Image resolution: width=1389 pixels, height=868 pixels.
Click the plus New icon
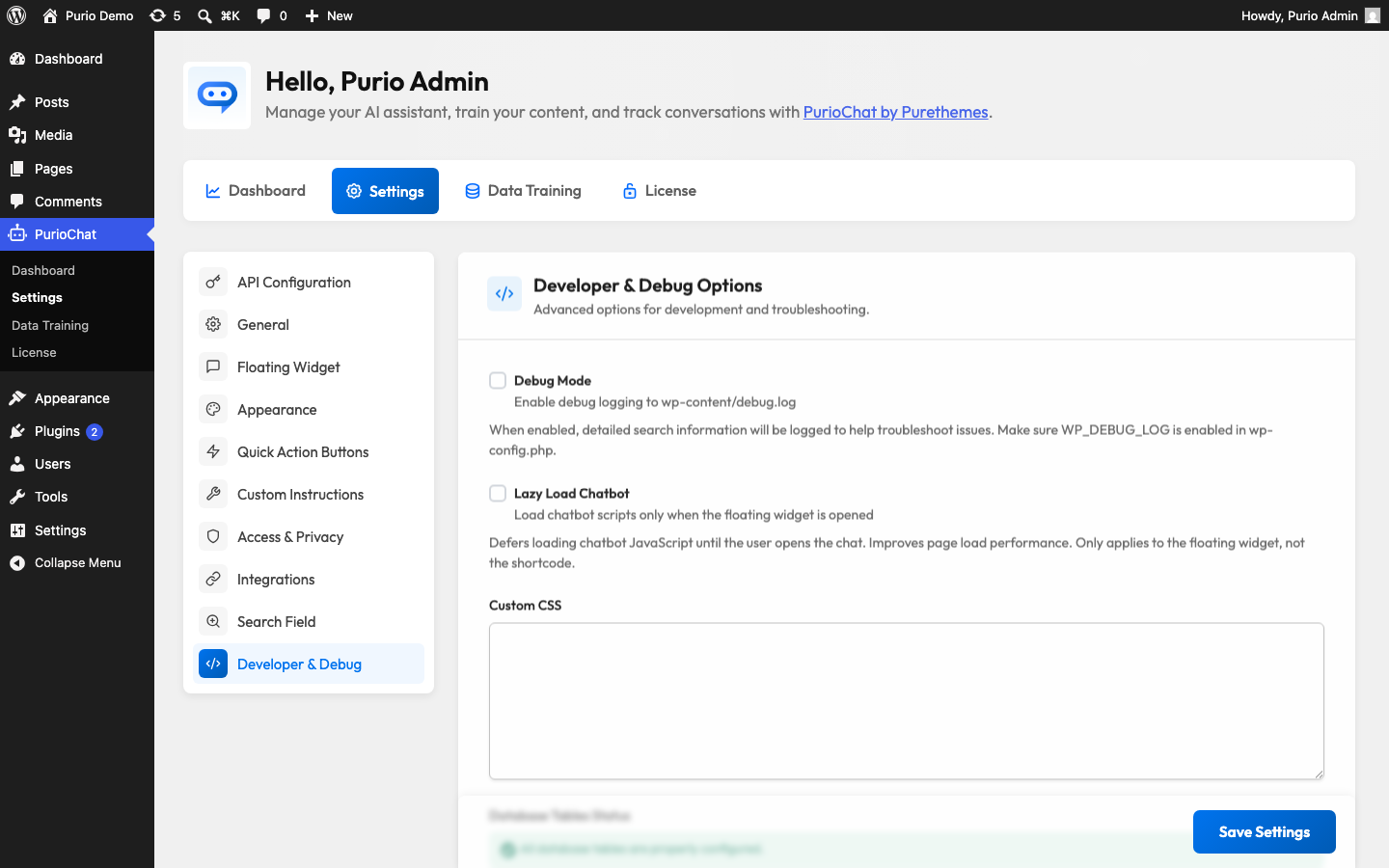pos(312,15)
